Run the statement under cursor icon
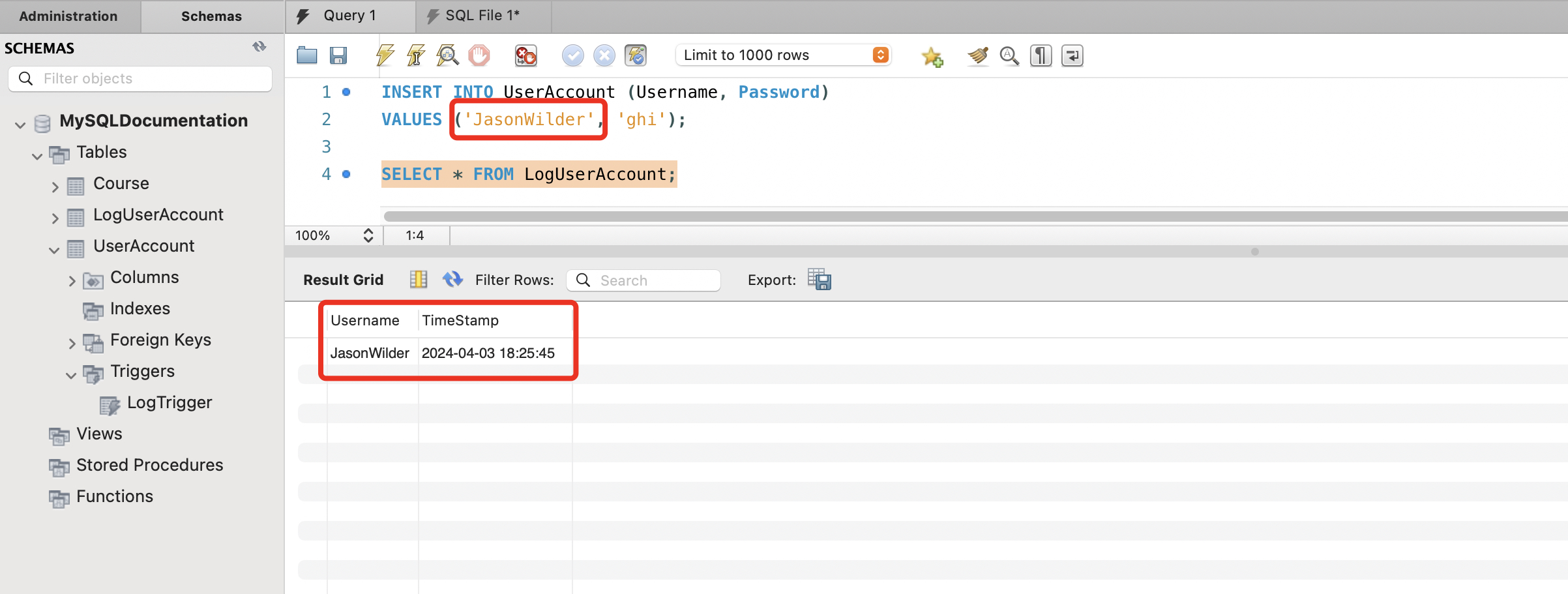1568x594 pixels. coord(416,55)
